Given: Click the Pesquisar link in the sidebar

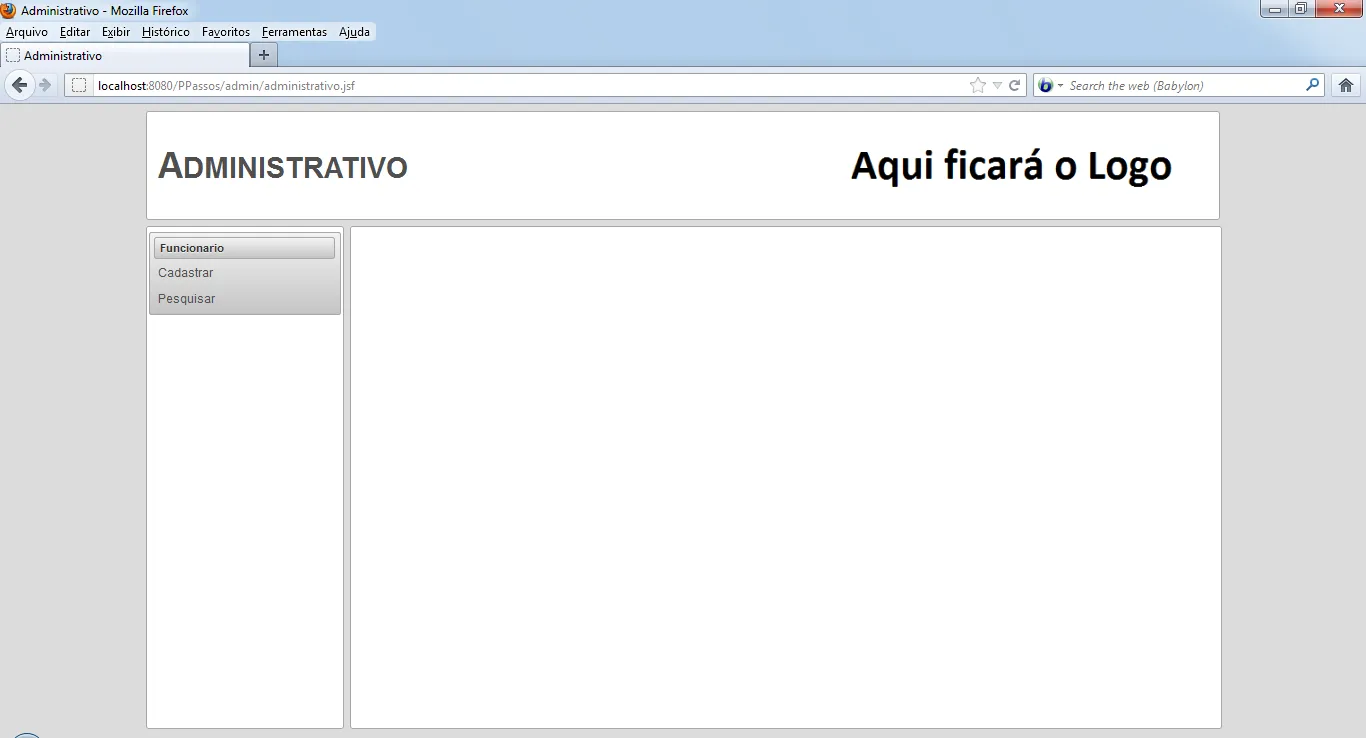Looking at the screenshot, I should click(x=187, y=299).
